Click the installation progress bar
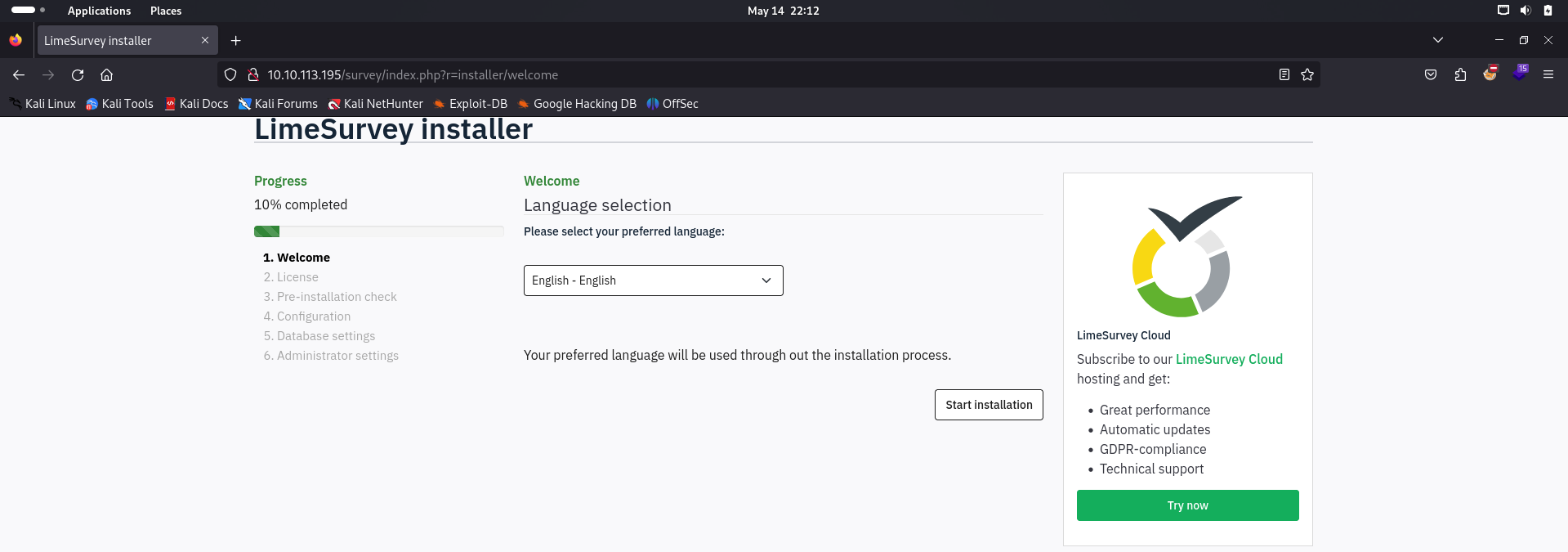This screenshot has height=552, width=1568. point(378,231)
